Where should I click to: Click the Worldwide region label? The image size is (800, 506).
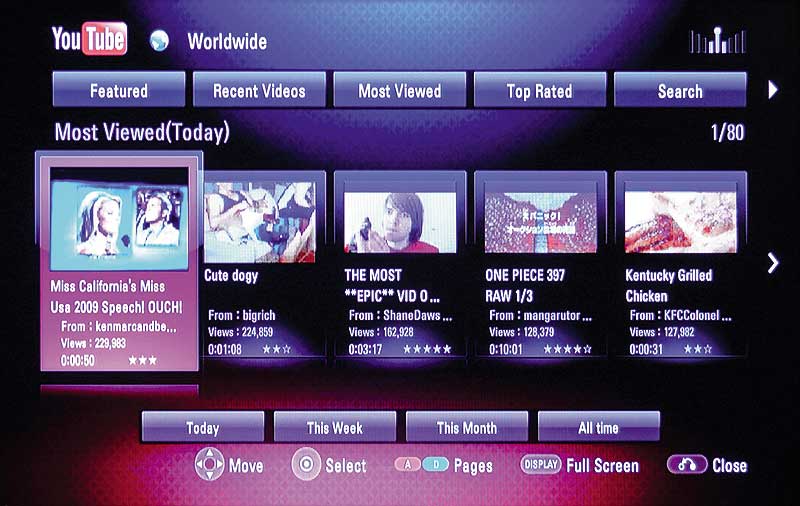227,41
